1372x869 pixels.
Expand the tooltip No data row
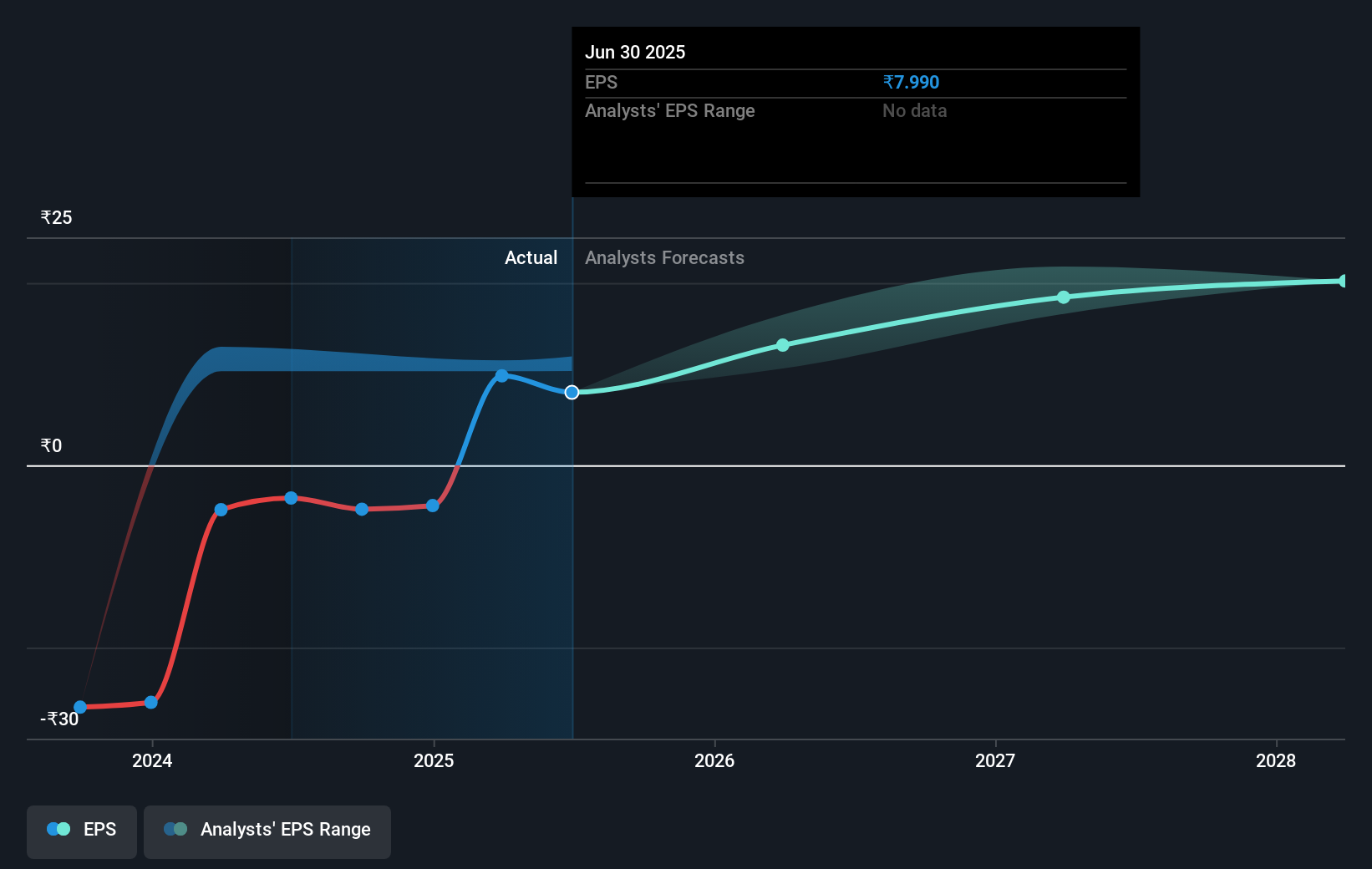[914, 110]
